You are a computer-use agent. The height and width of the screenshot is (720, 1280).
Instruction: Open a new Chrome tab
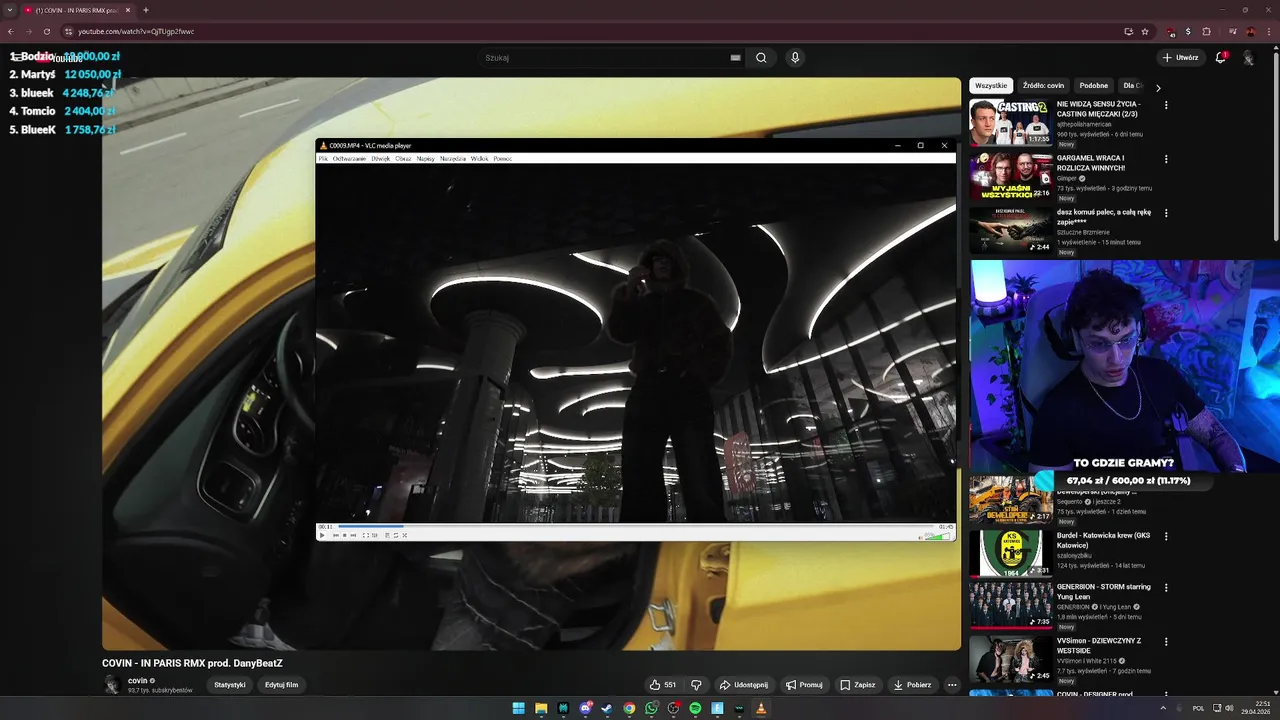click(x=146, y=10)
